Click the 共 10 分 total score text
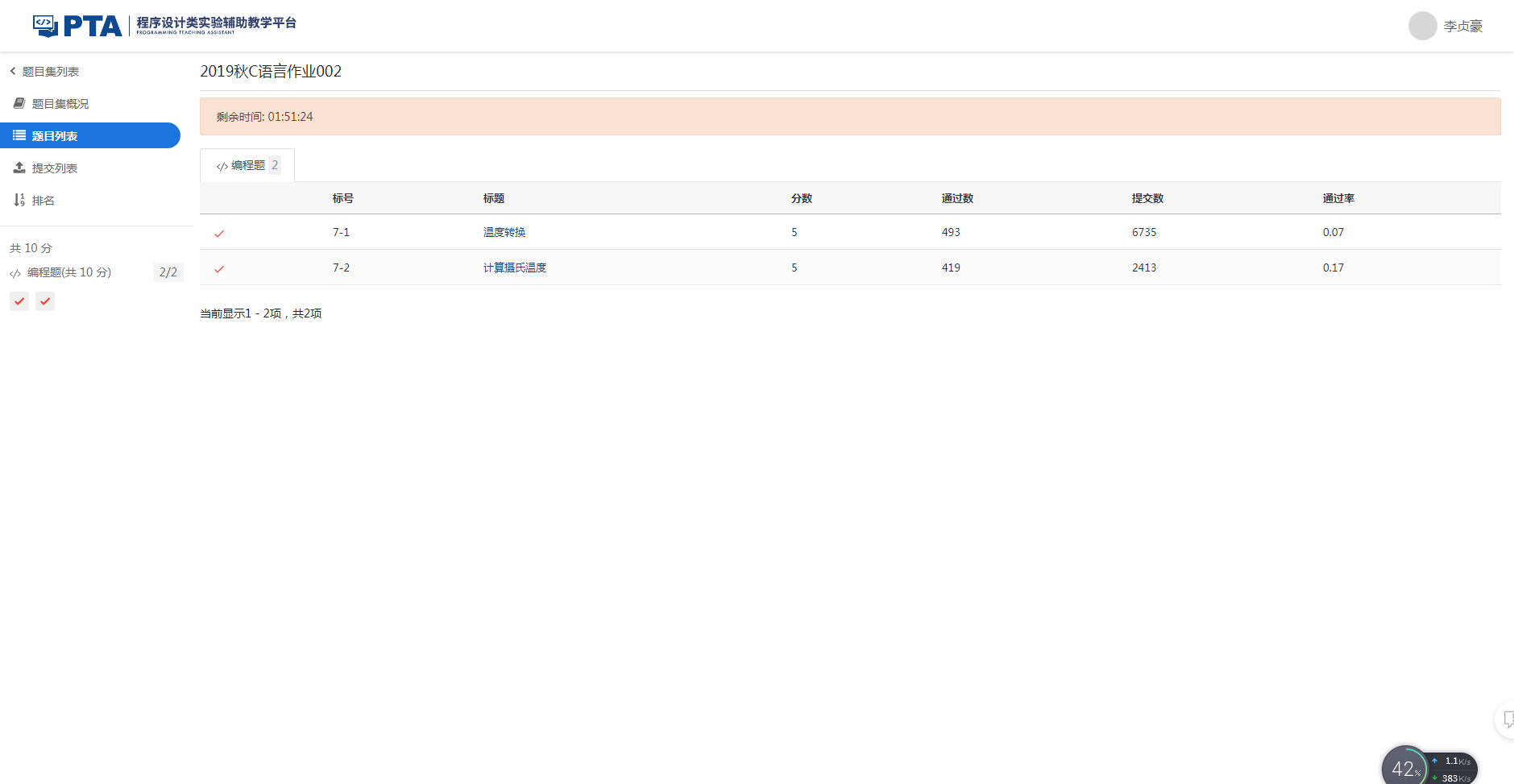 tap(31, 248)
